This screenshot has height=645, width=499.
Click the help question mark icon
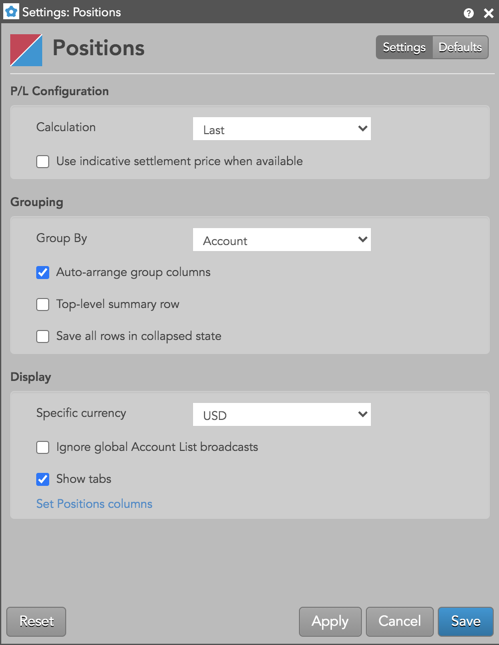click(469, 13)
